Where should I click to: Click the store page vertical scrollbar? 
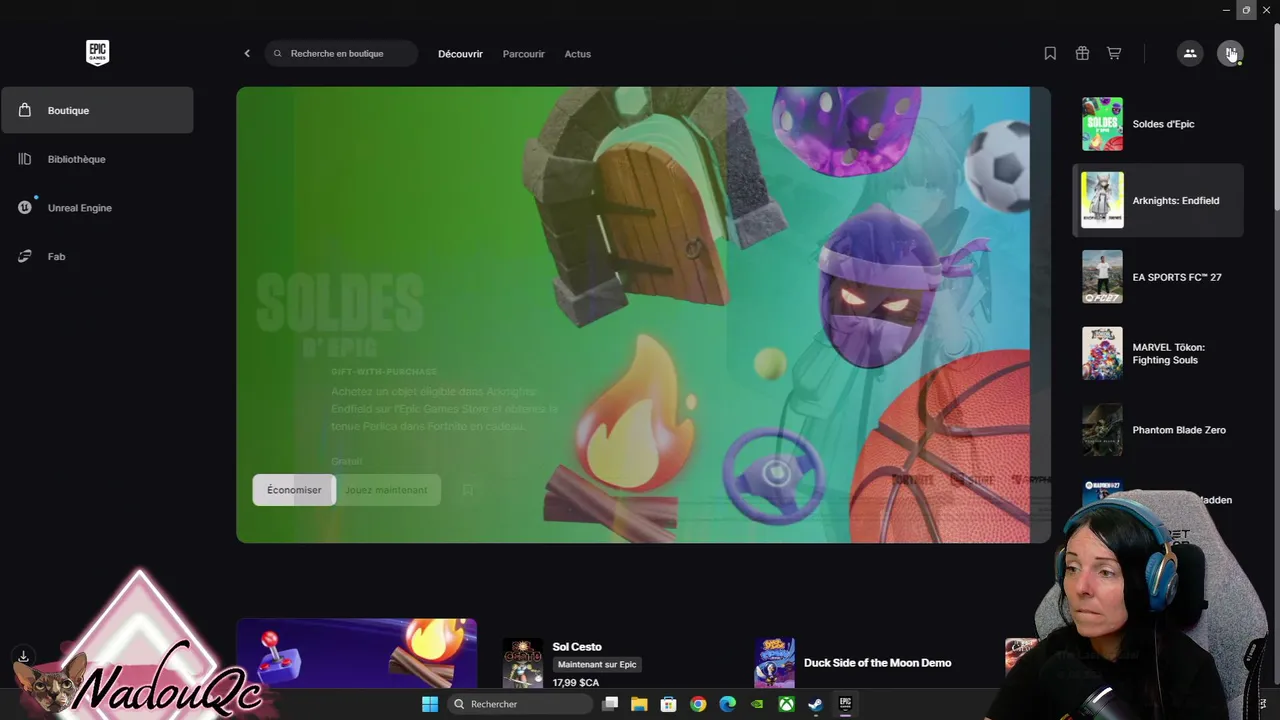tap(1275, 115)
